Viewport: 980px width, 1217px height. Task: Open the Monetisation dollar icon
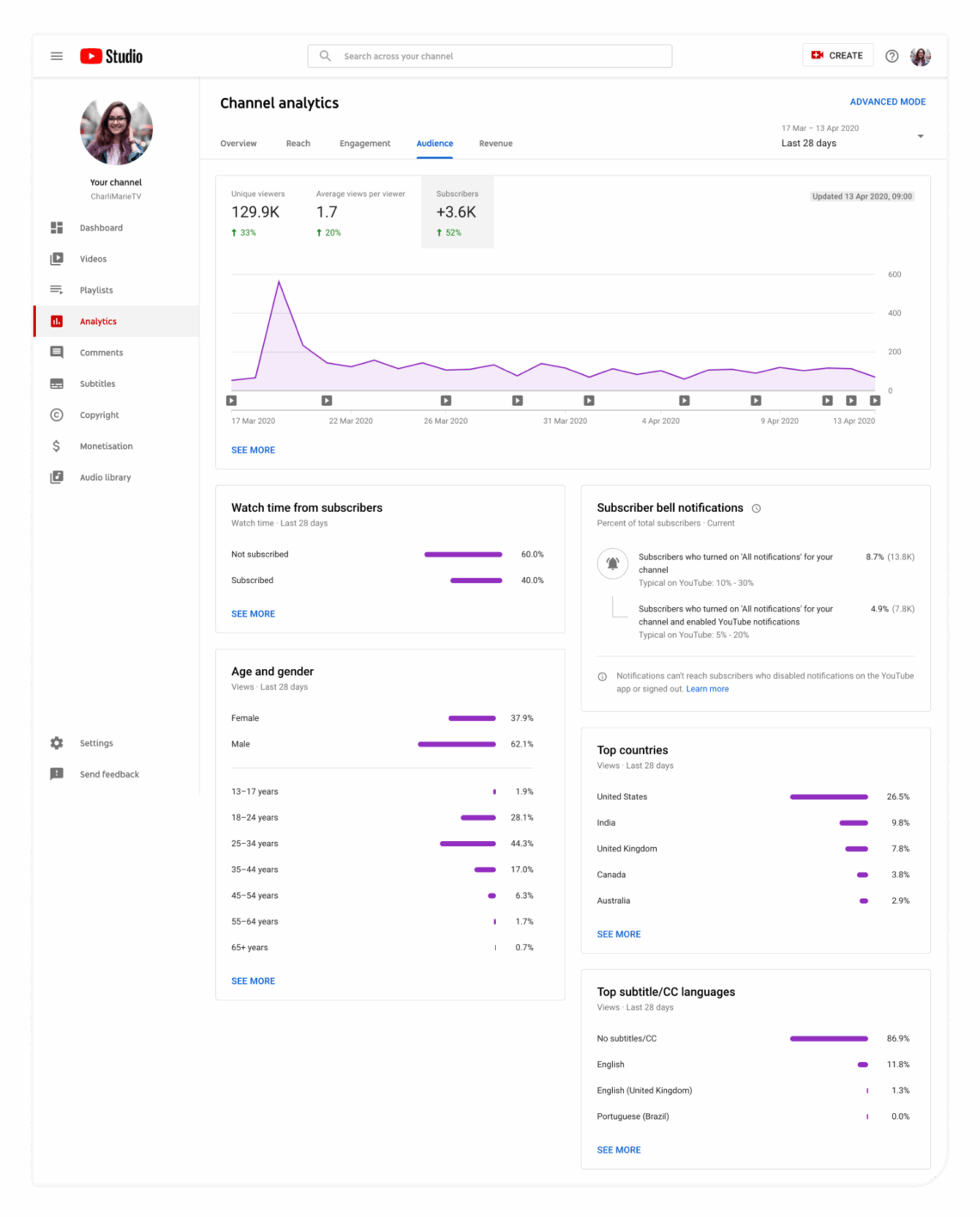pos(56,446)
